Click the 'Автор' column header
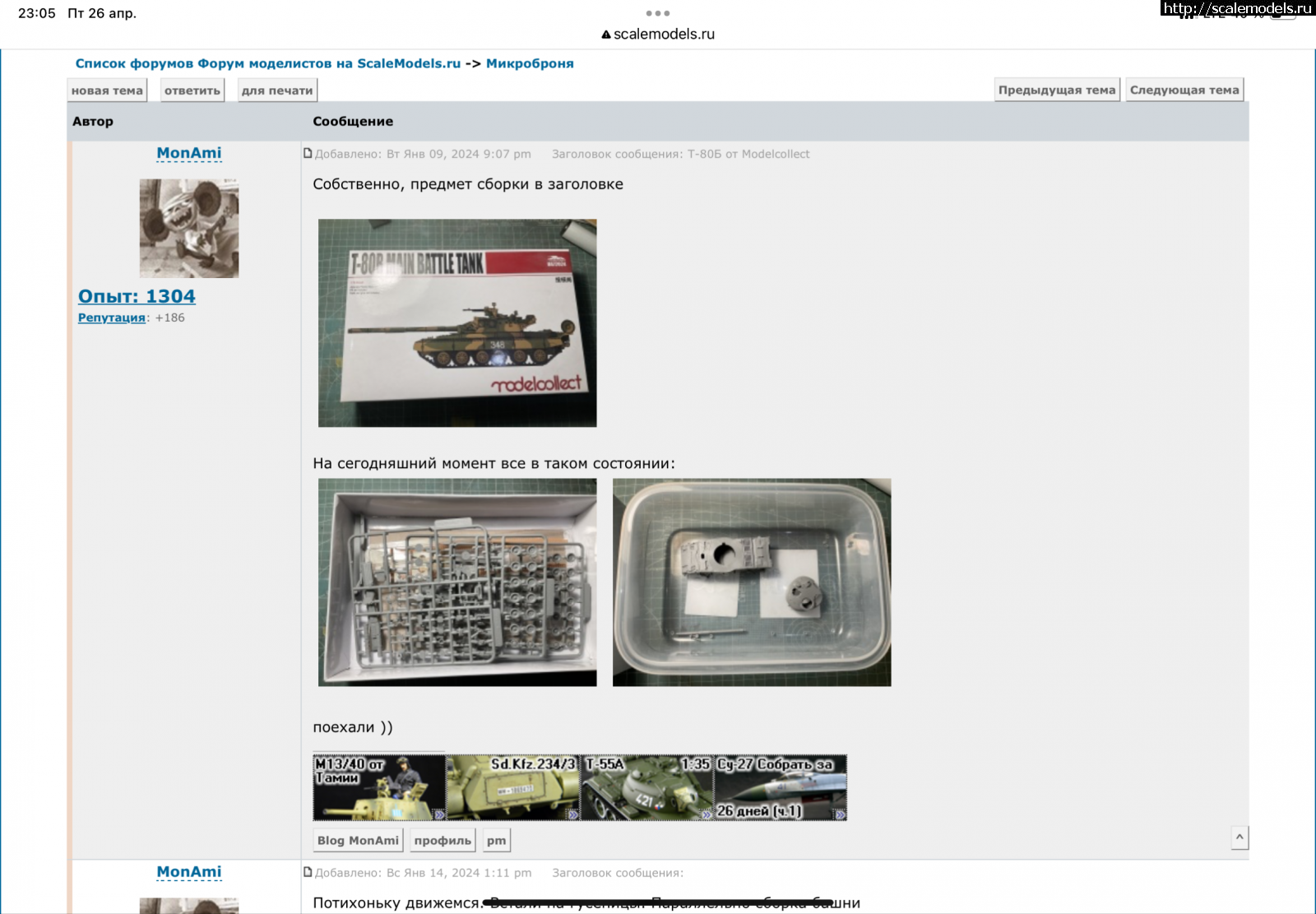 (93, 121)
